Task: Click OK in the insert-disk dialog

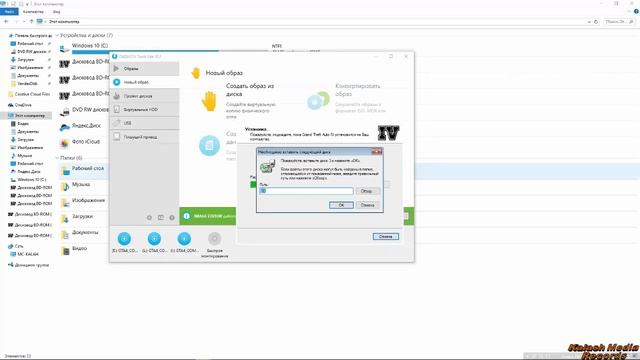Action: [x=341, y=205]
